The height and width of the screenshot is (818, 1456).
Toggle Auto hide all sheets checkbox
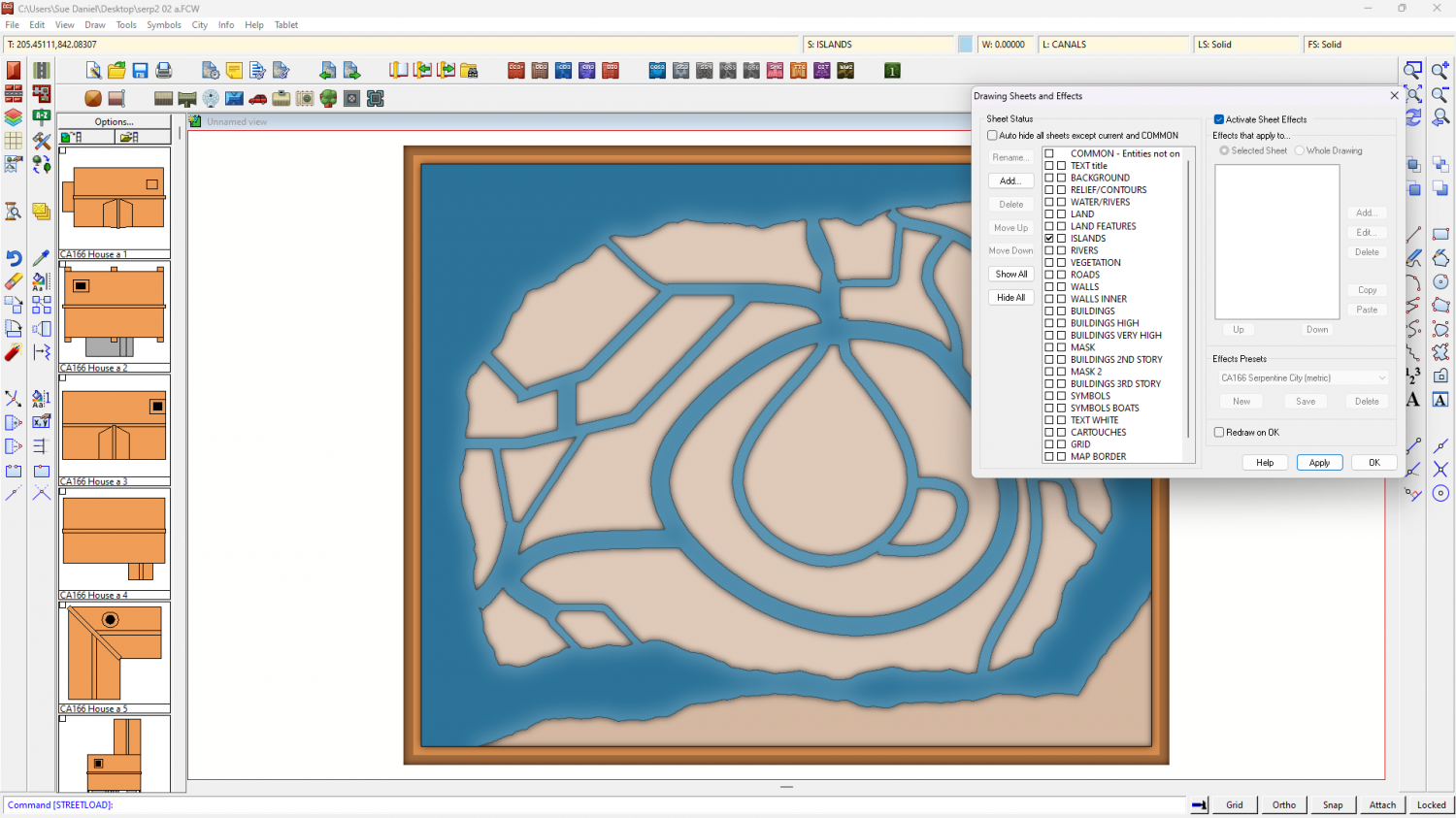992,136
